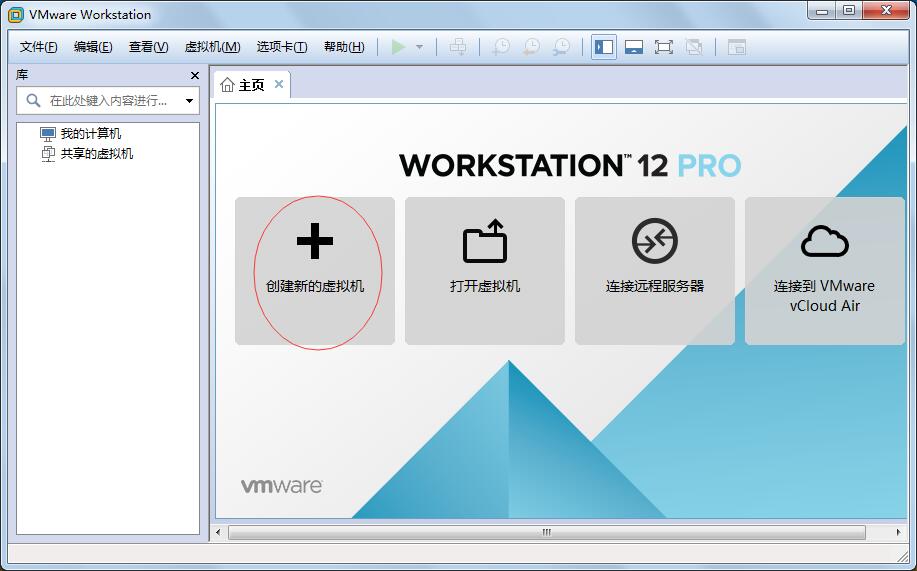Maximize the VMware Workstation window

click(x=849, y=11)
